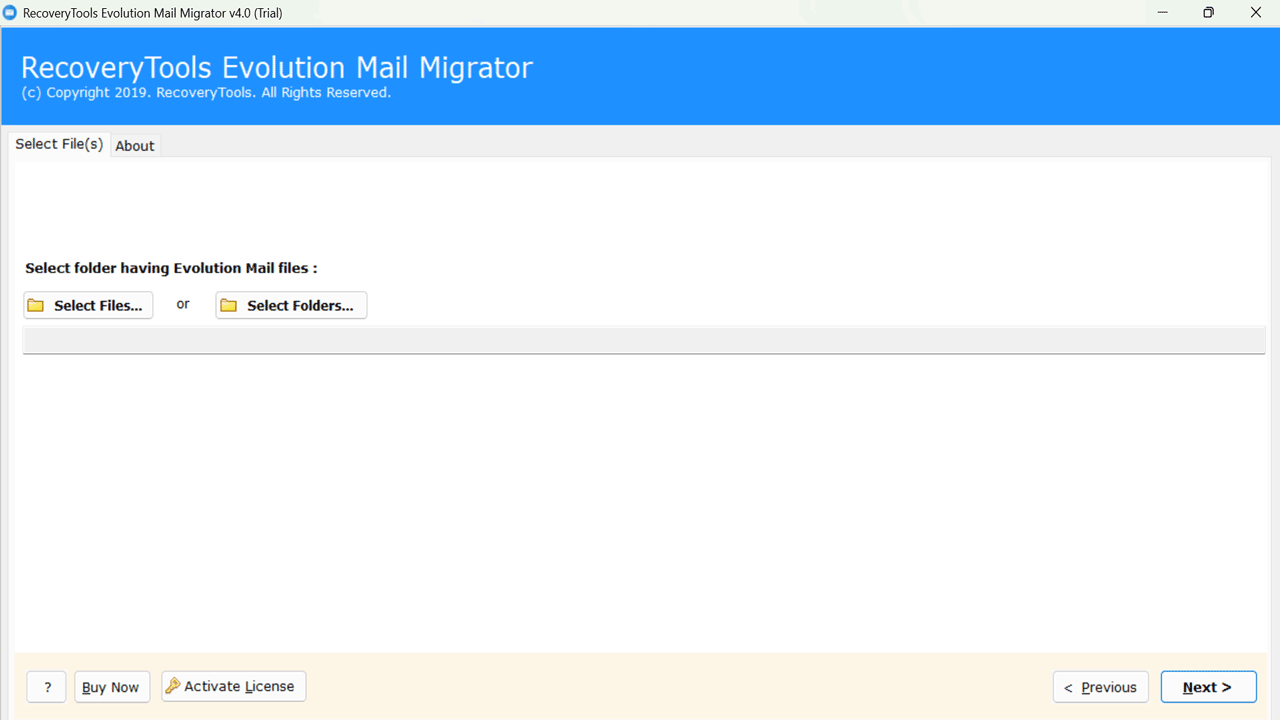Restore down the application window

[1209, 13]
